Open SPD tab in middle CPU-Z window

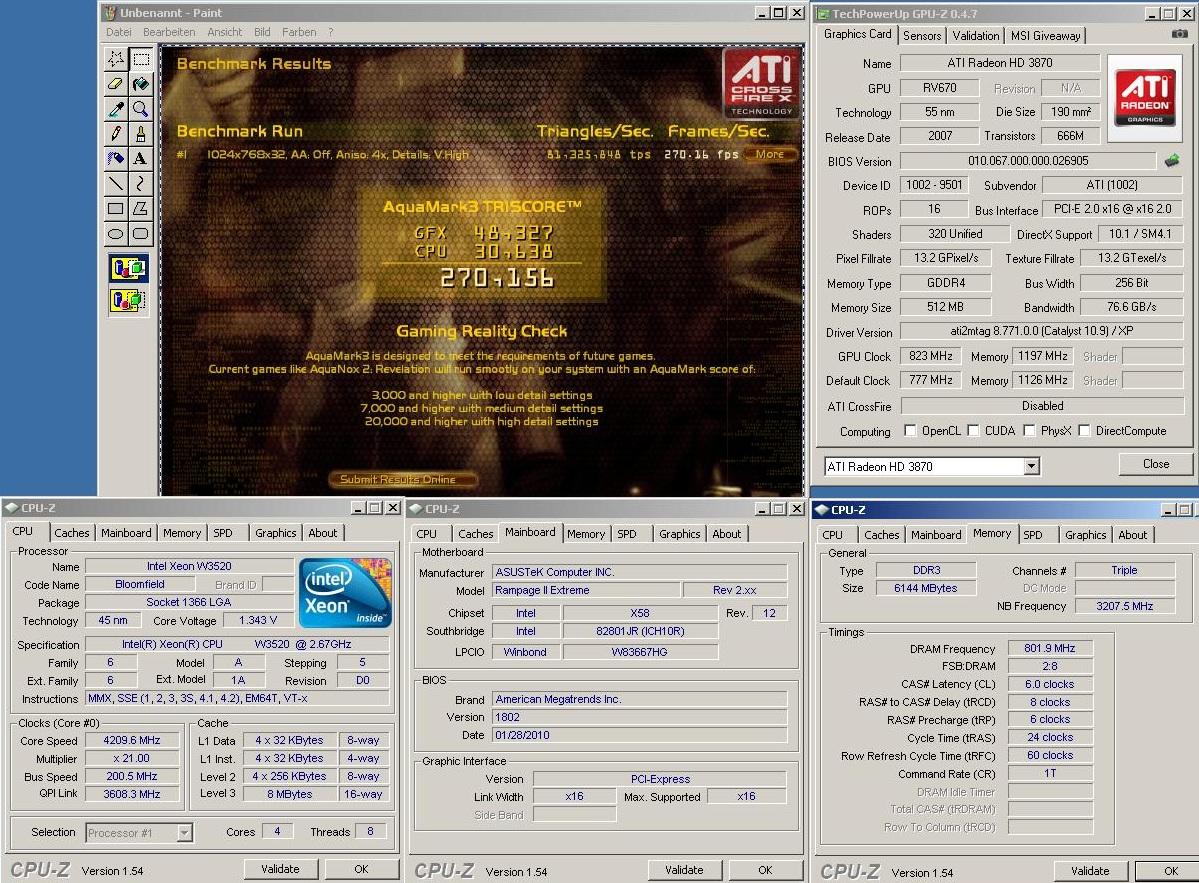(626, 534)
